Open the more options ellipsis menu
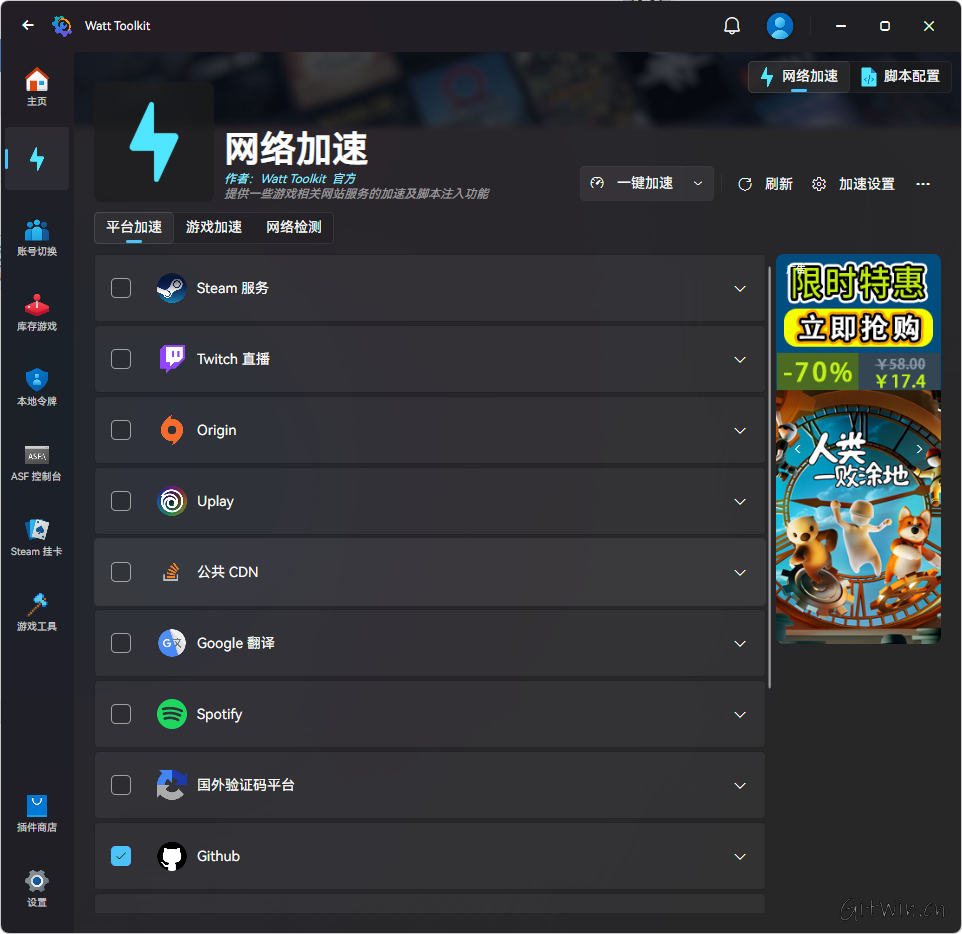 [x=922, y=183]
